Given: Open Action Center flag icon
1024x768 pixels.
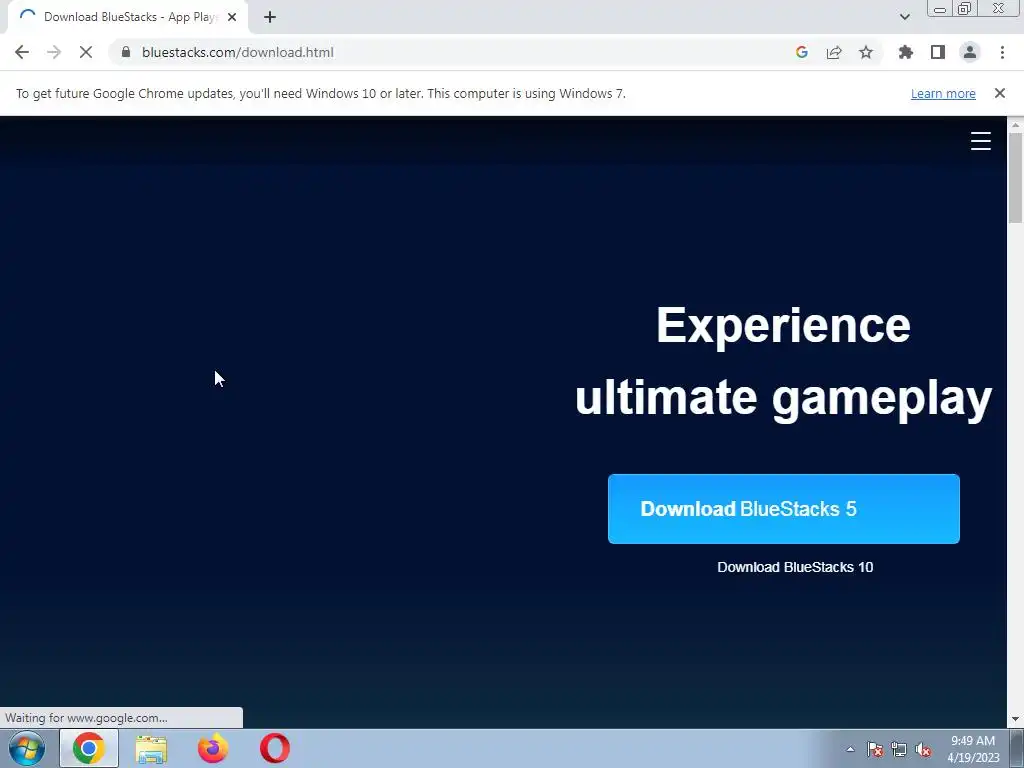Looking at the screenshot, I should click(x=874, y=749).
